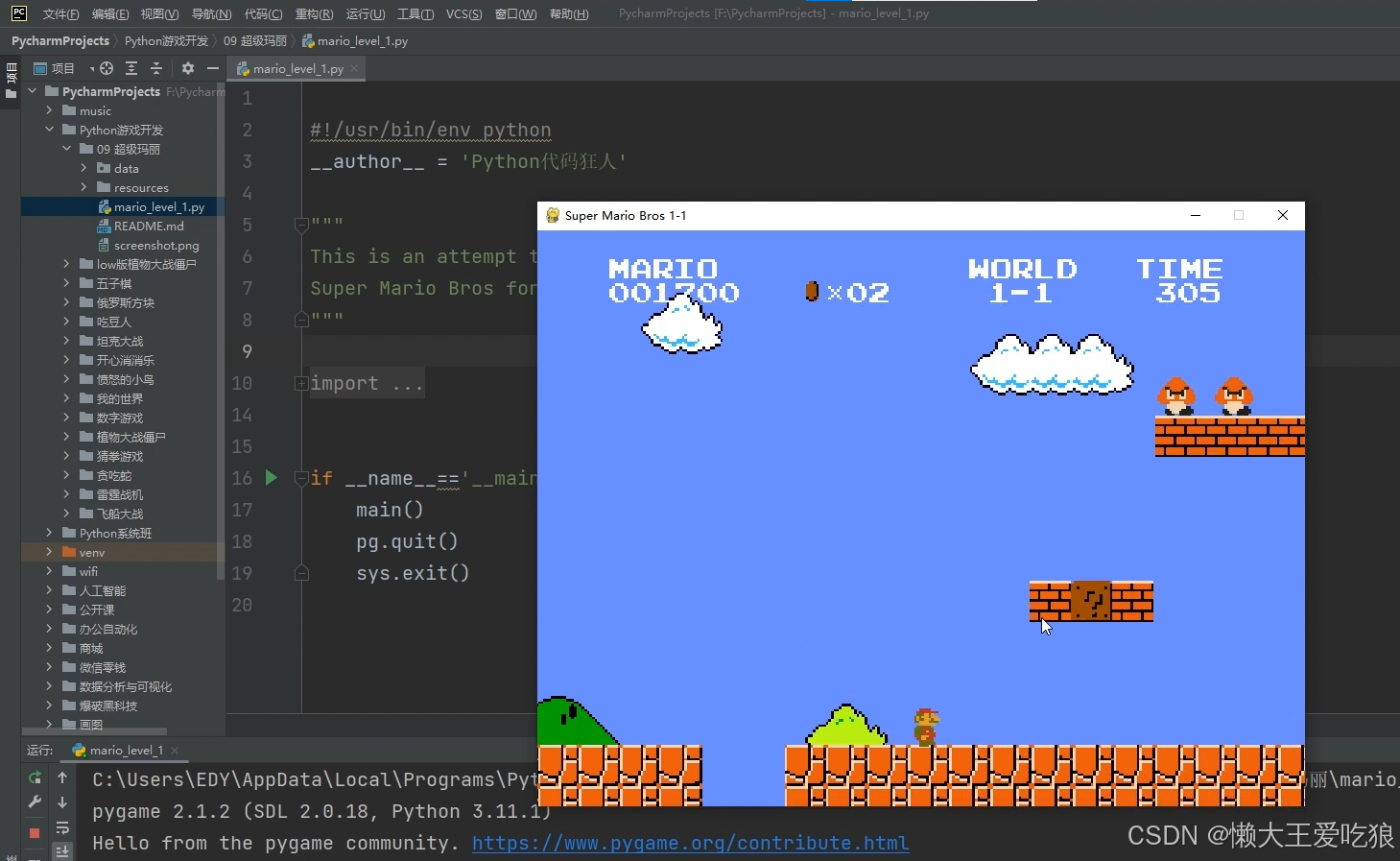The image size is (1400, 861).
Task: Open the 帮助(H) menu
Action: click(569, 13)
